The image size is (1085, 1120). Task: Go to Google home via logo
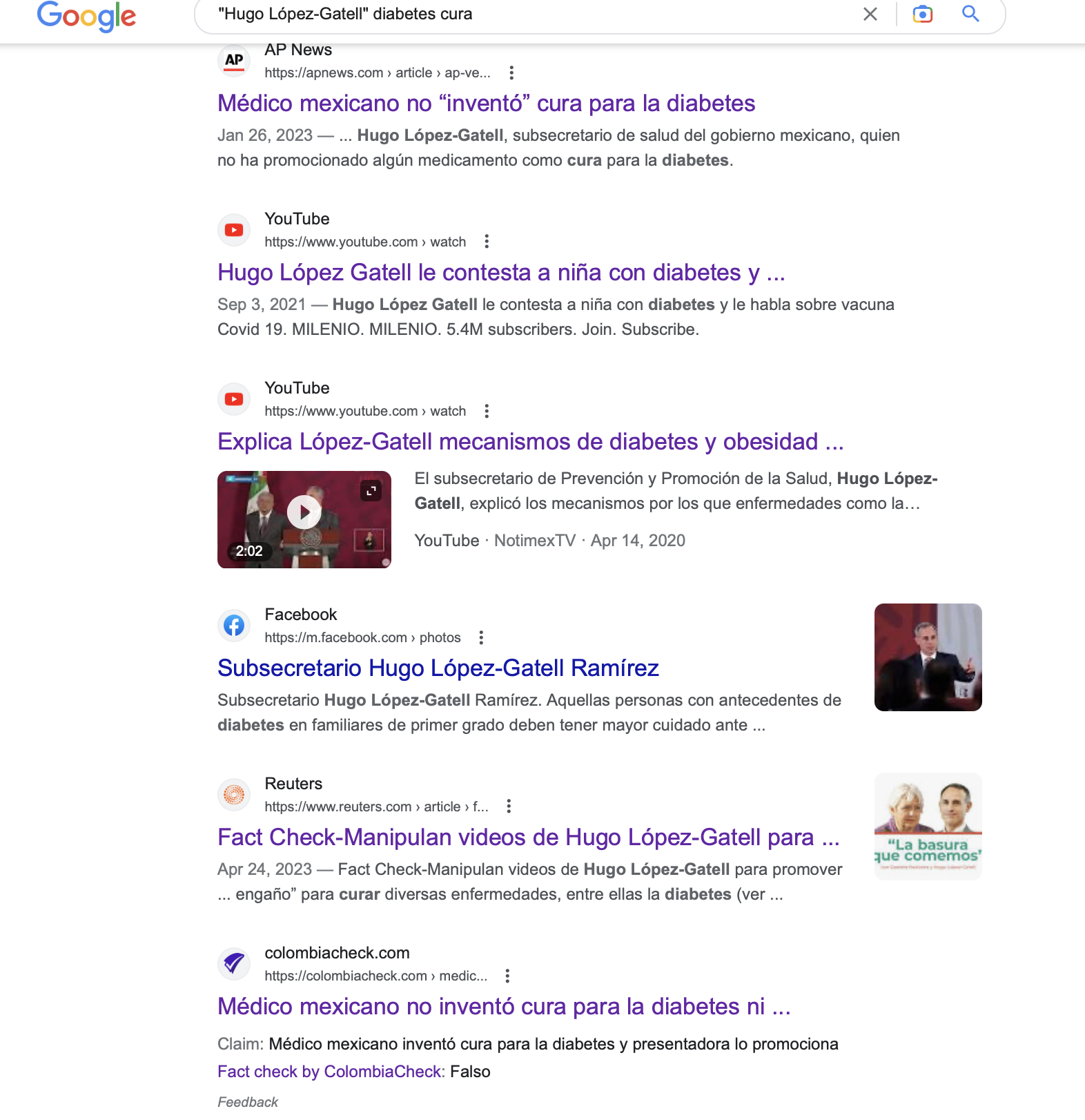[87, 15]
